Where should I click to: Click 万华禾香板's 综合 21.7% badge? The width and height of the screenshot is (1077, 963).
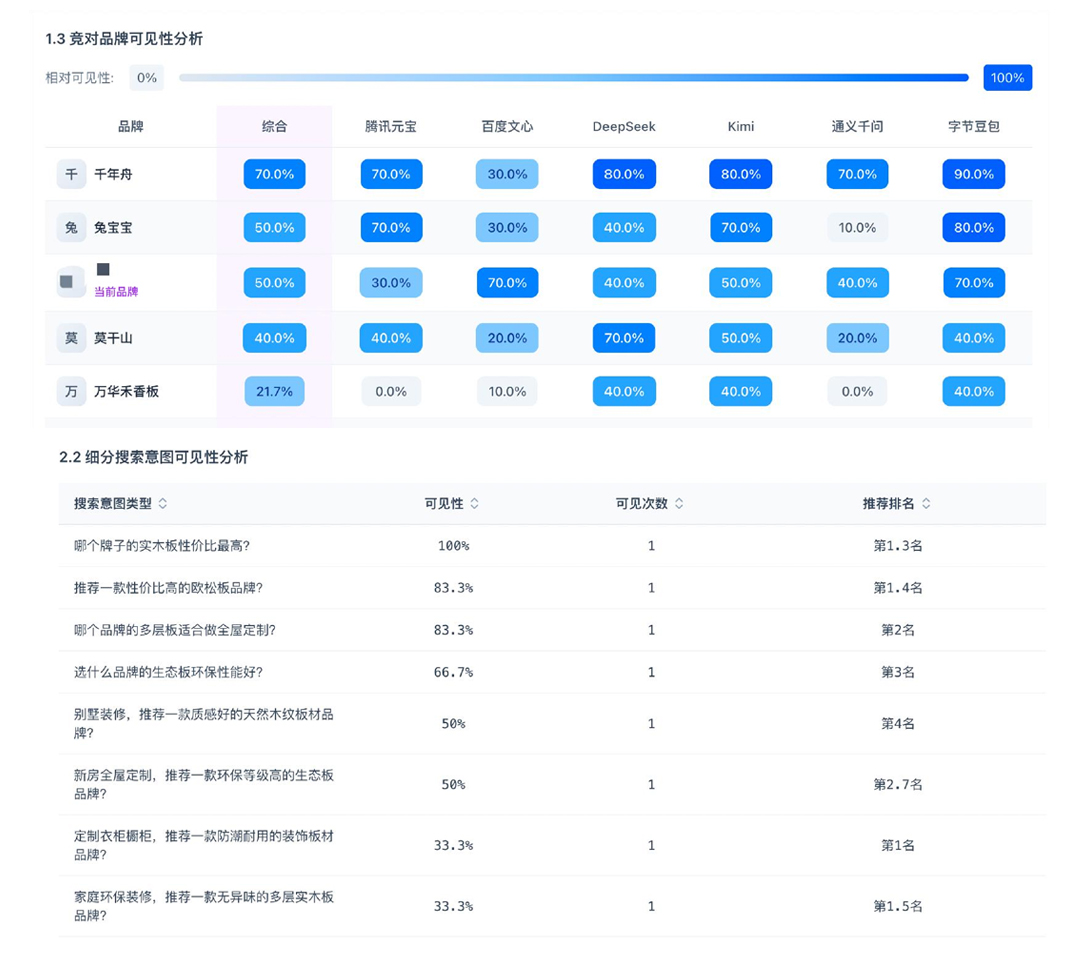click(274, 392)
